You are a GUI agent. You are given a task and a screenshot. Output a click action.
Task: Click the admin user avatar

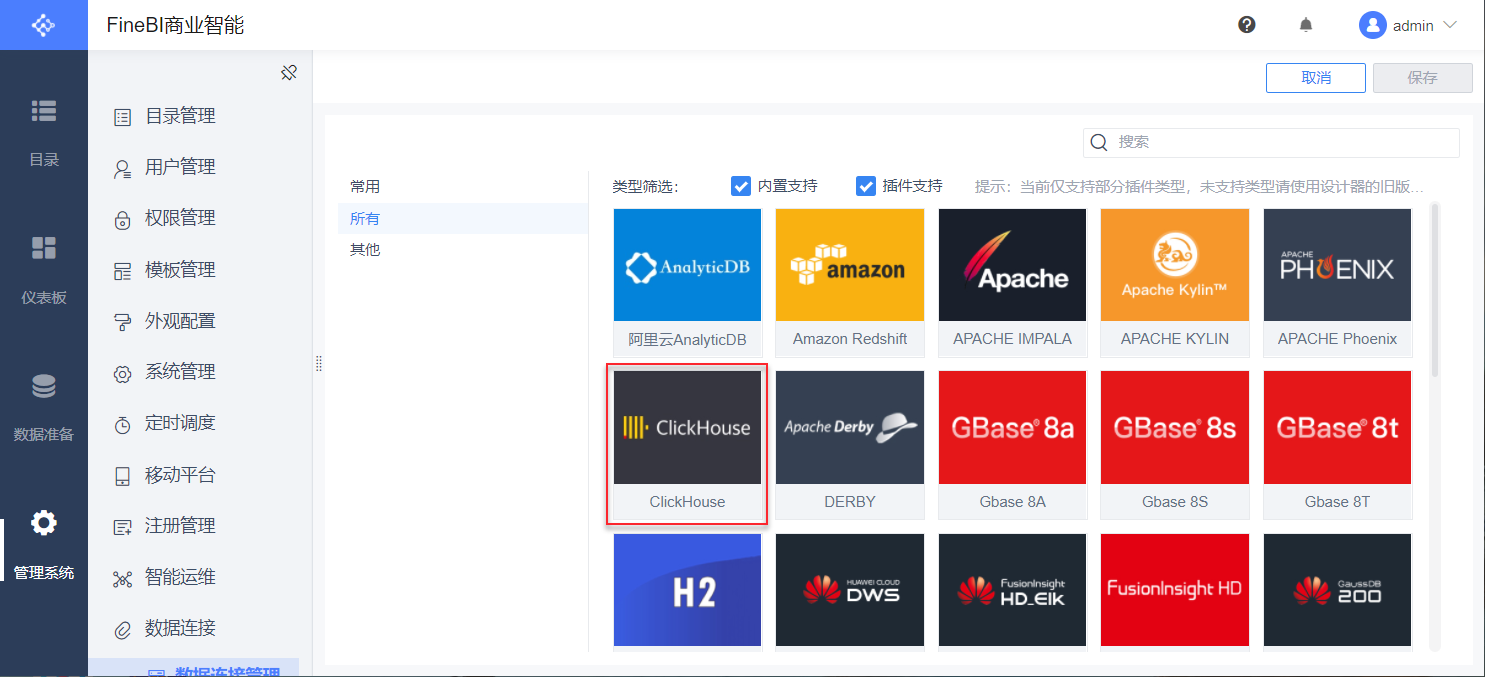pyautogui.click(x=1372, y=25)
